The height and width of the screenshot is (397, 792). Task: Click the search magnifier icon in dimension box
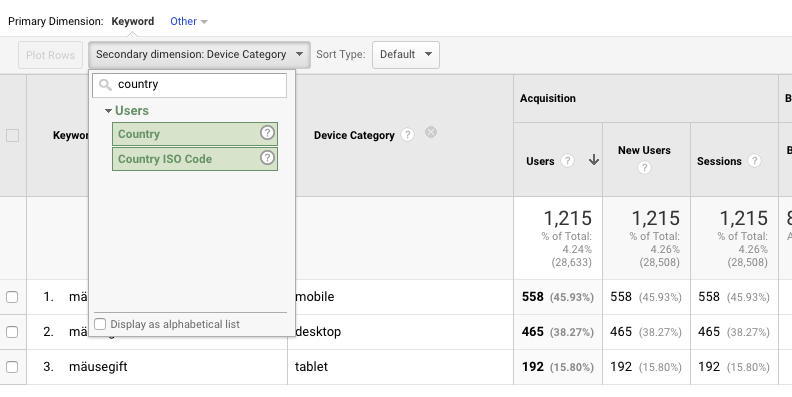point(105,85)
